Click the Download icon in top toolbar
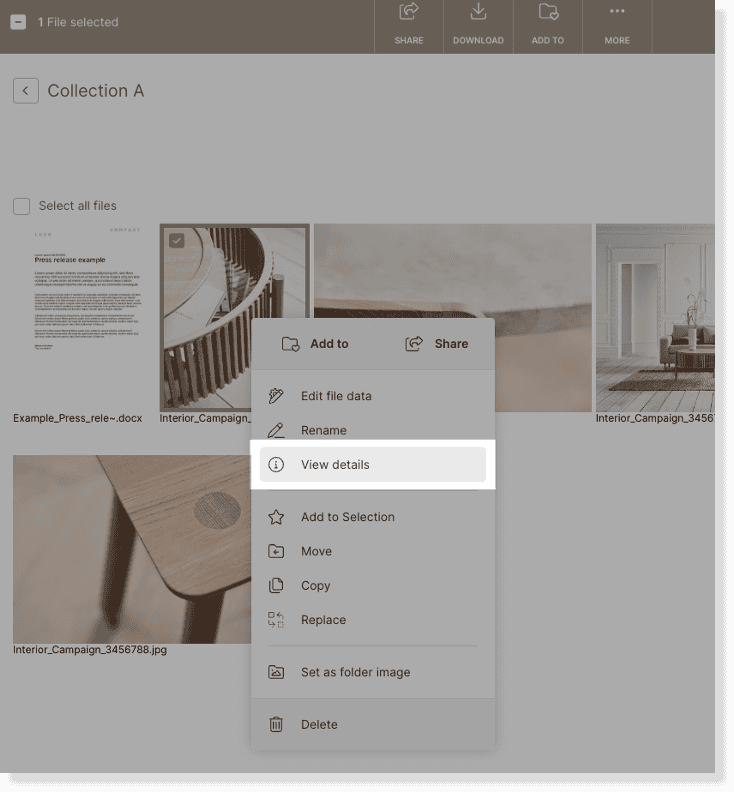This screenshot has height=792, width=734. click(x=478, y=14)
